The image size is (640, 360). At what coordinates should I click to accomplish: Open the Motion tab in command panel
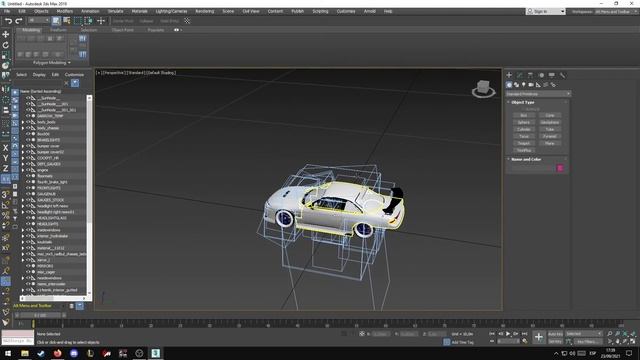coord(541,75)
